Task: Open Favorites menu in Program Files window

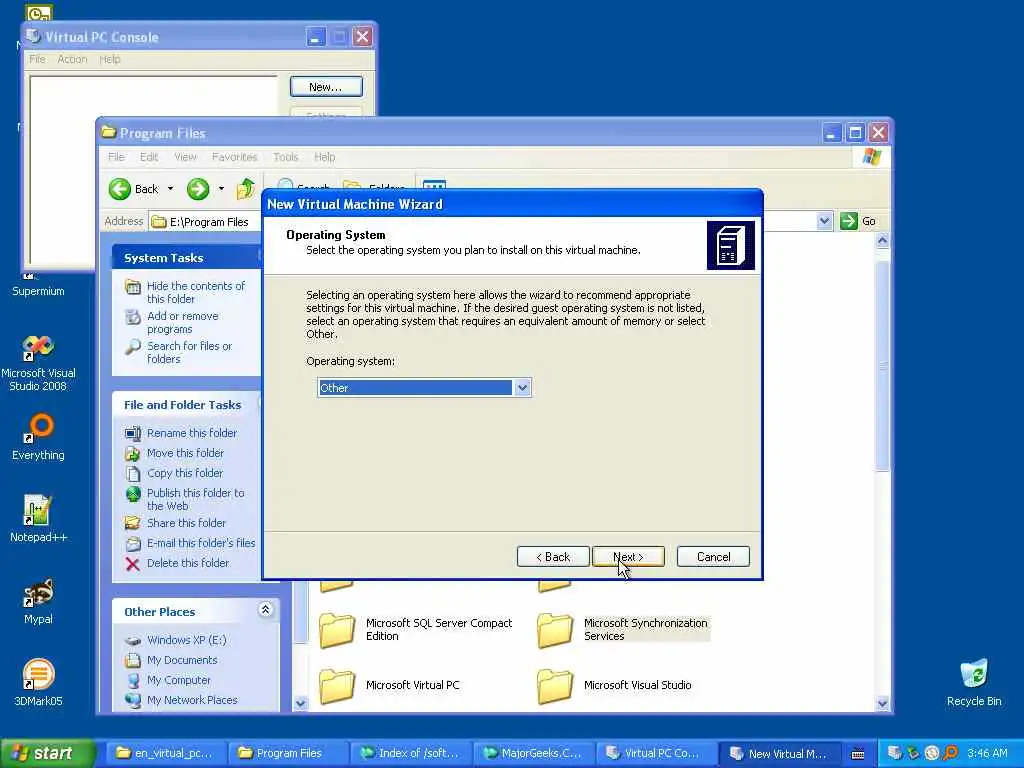Action: (x=234, y=157)
